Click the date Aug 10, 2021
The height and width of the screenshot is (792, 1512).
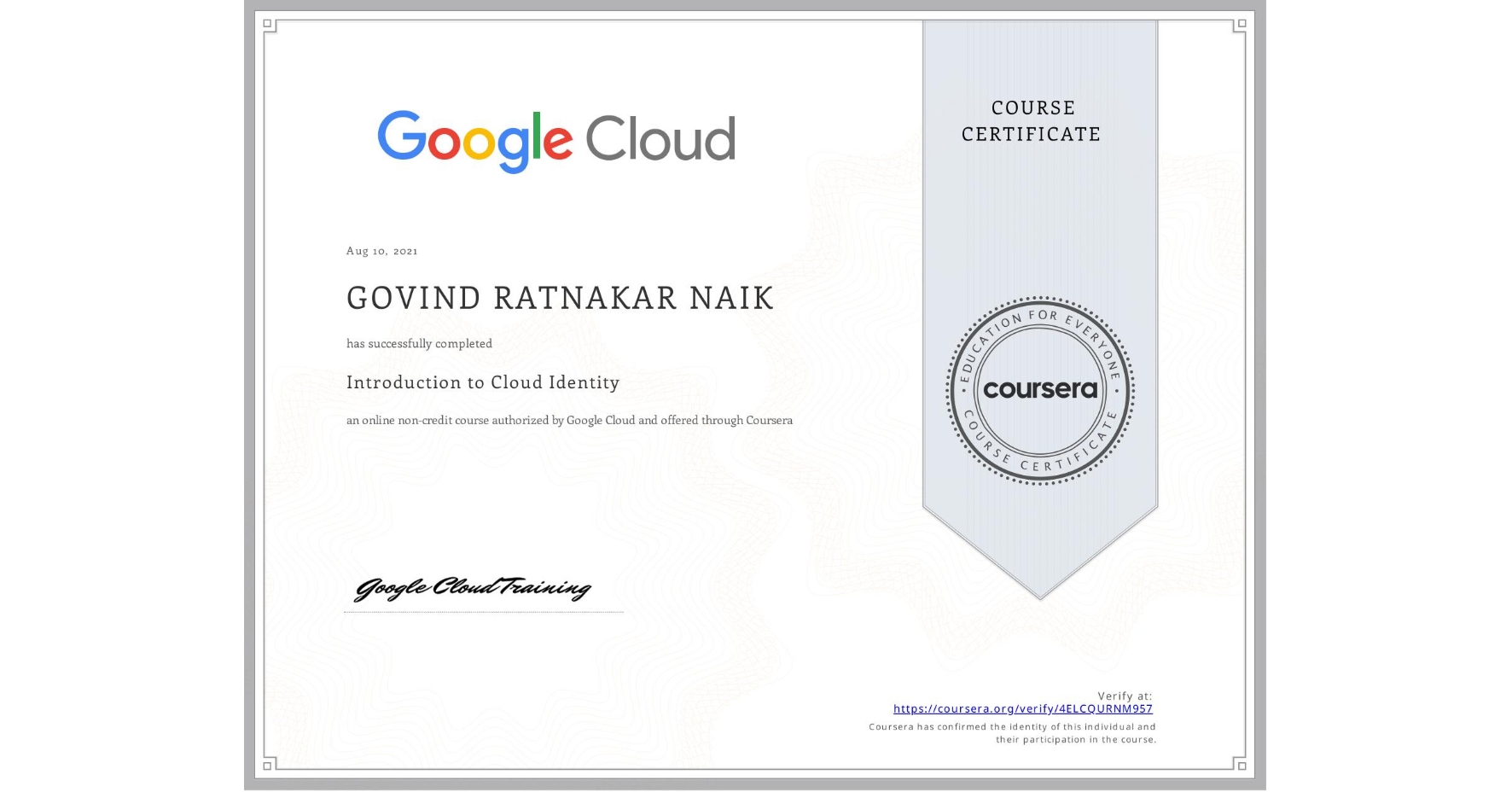[x=381, y=250]
